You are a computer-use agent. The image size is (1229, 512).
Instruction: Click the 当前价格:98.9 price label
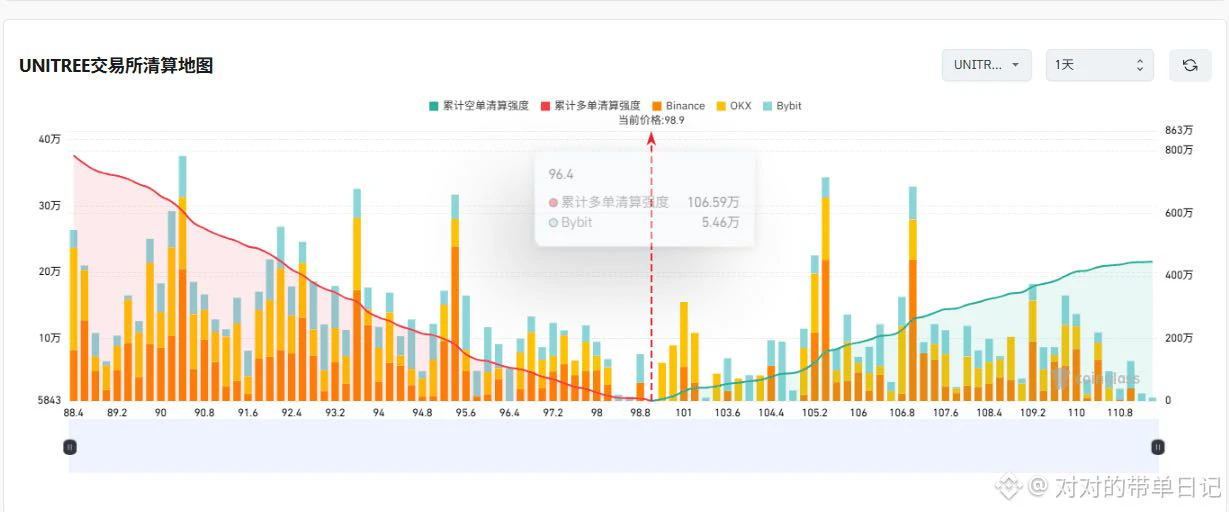click(651, 120)
